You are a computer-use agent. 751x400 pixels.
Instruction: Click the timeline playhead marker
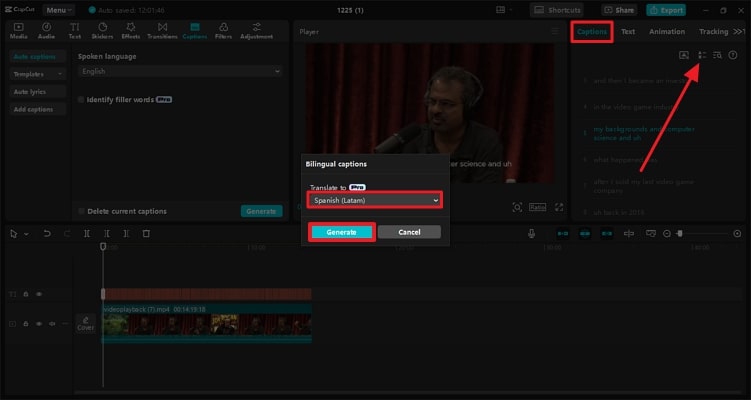coord(102,246)
